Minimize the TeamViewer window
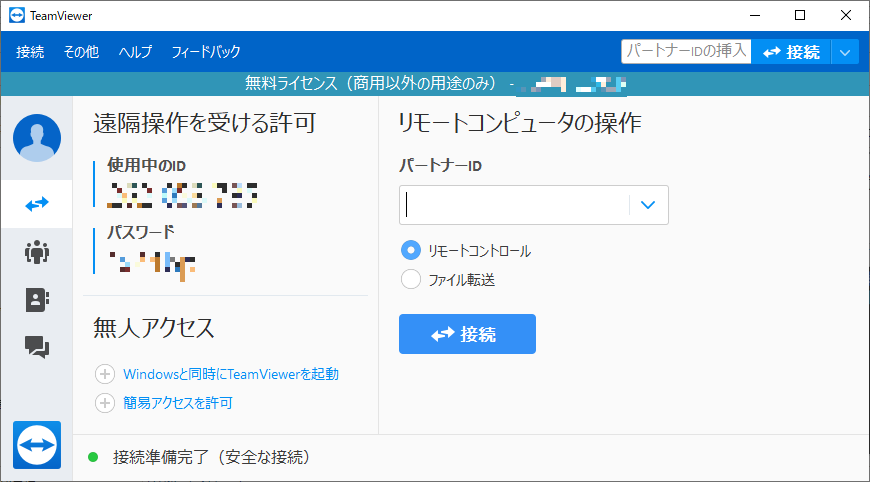Viewport: 870px width, 482px height. click(755, 16)
